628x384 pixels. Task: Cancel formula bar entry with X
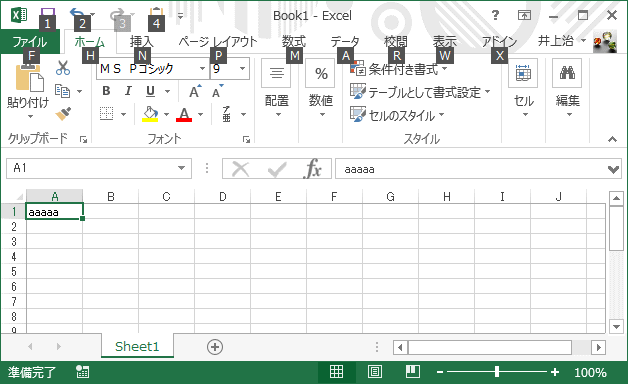[x=240, y=169]
